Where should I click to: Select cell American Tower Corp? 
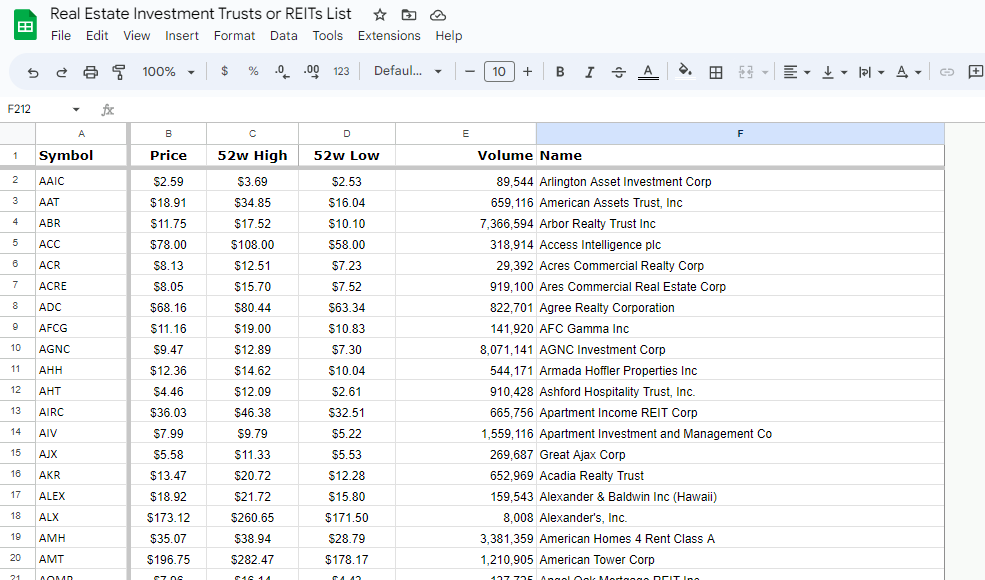pyautogui.click(x=740, y=559)
